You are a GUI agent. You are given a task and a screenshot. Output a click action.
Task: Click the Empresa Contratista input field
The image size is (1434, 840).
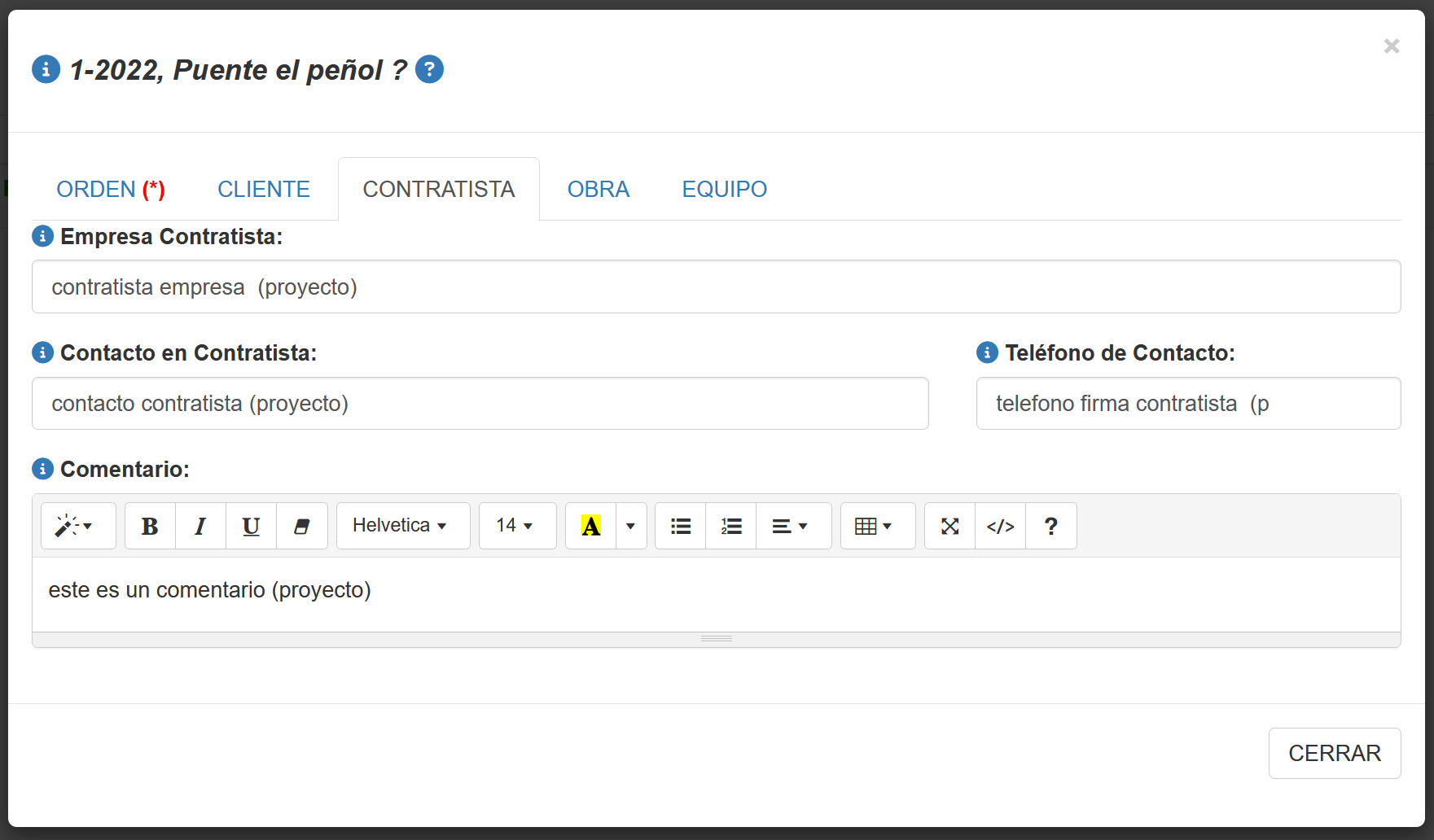[716, 287]
